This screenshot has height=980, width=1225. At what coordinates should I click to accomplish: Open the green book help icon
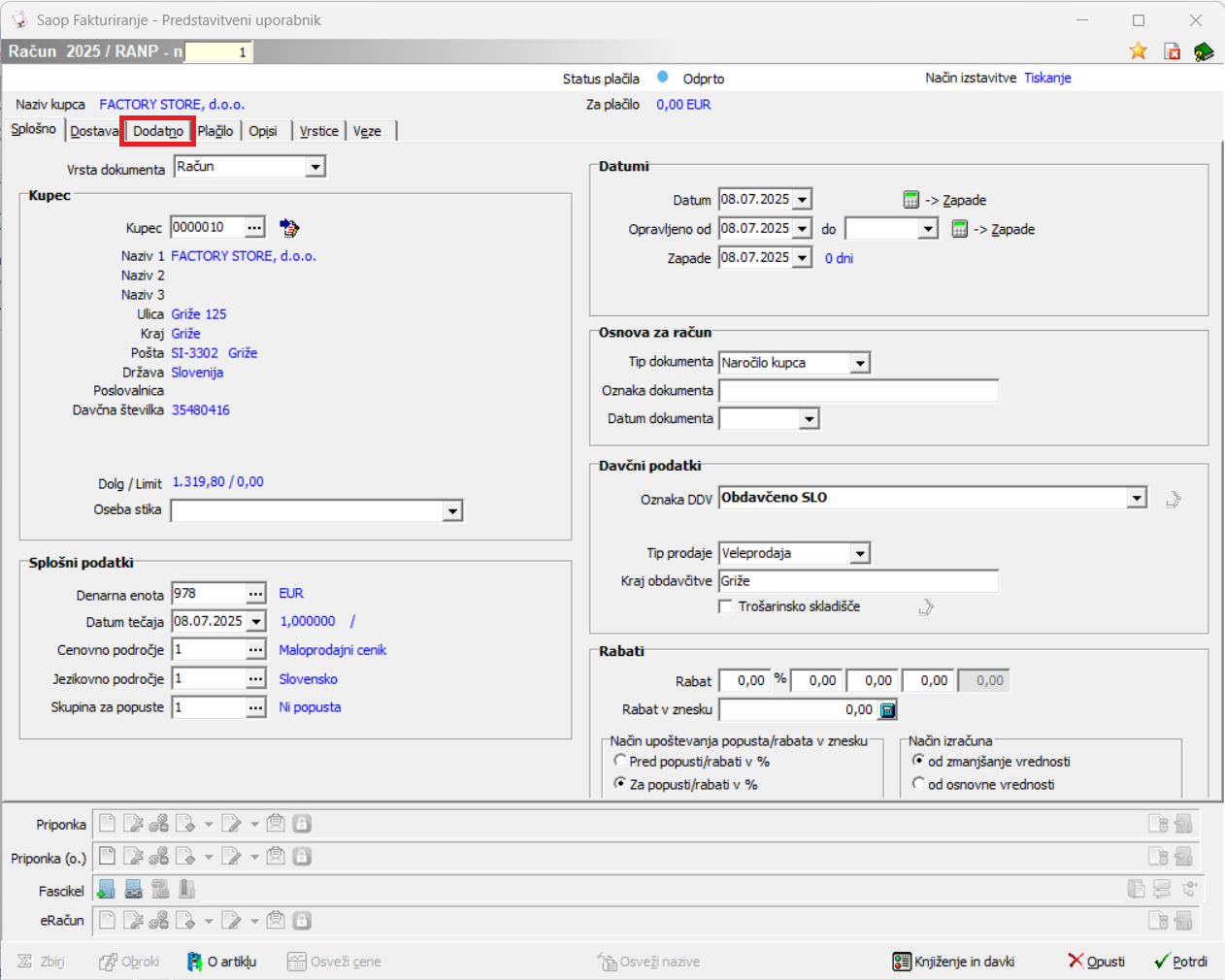point(1204,51)
